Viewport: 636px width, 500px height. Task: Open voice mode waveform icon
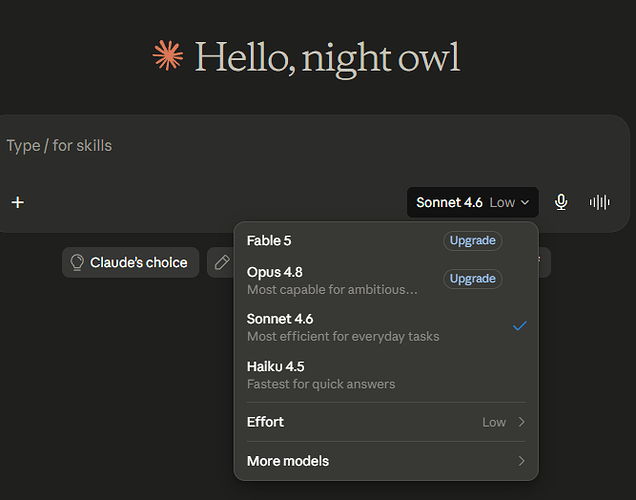click(599, 202)
